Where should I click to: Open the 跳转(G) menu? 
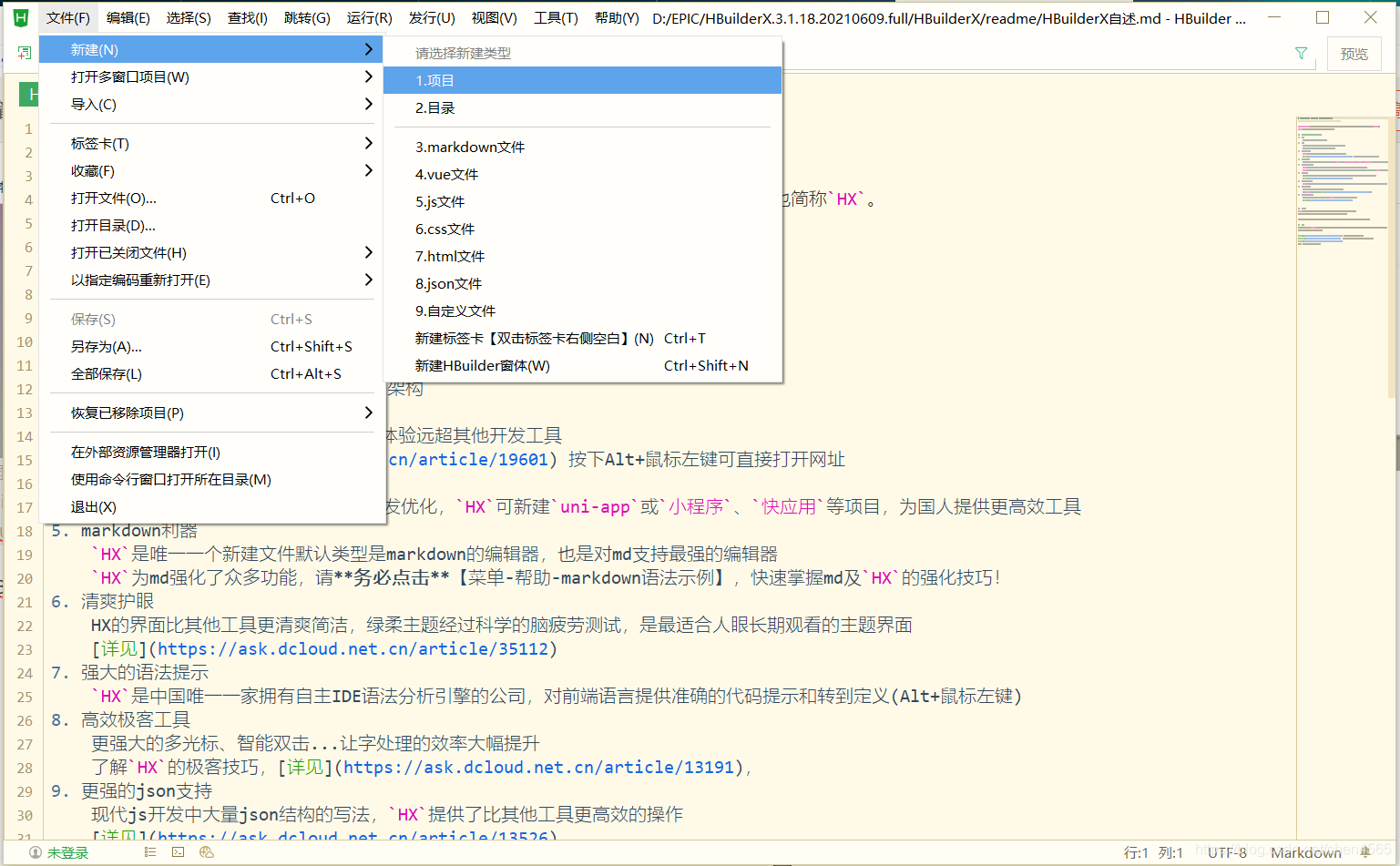[x=307, y=17]
